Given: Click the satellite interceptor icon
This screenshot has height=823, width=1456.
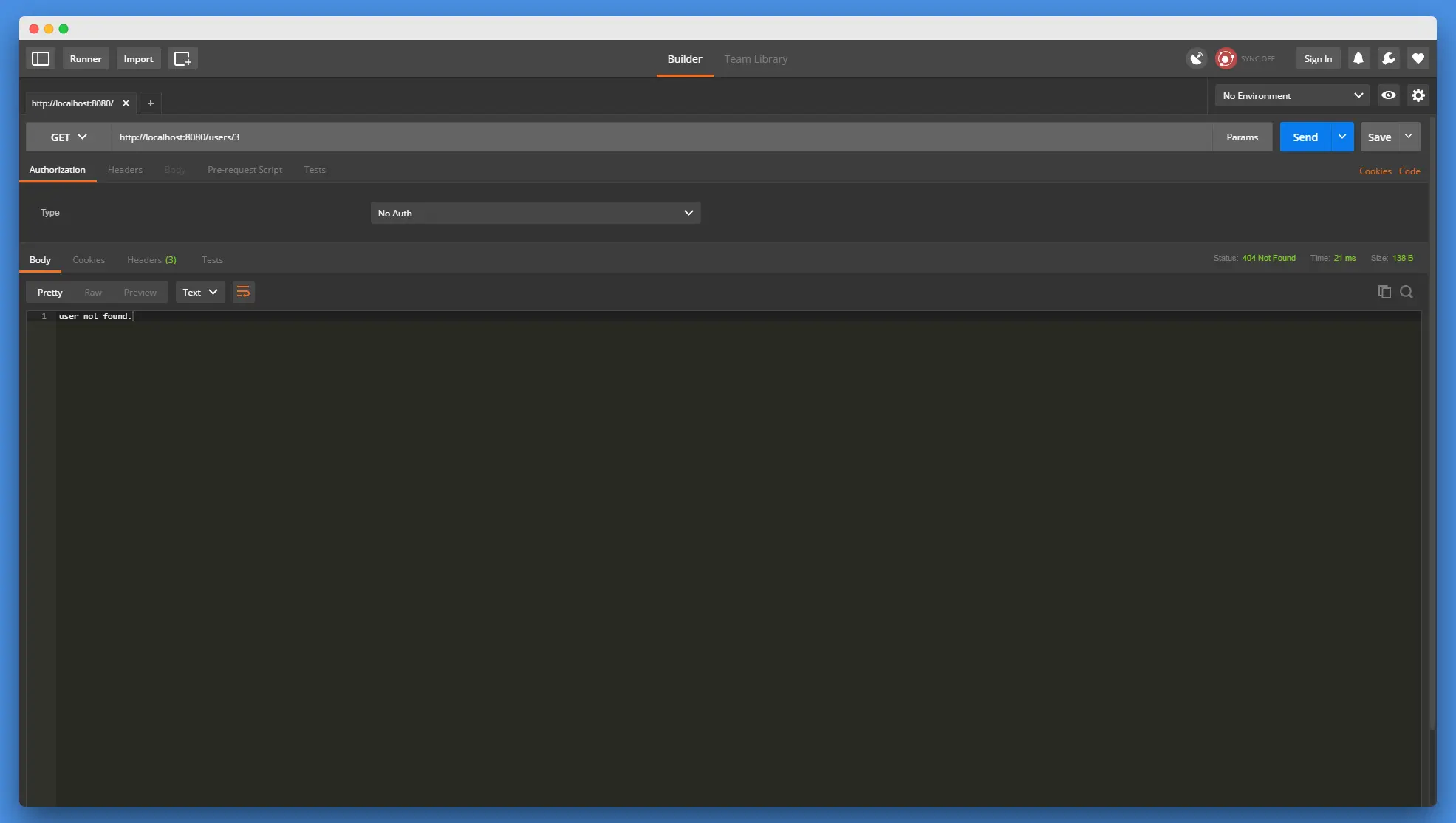Looking at the screenshot, I should (1196, 59).
